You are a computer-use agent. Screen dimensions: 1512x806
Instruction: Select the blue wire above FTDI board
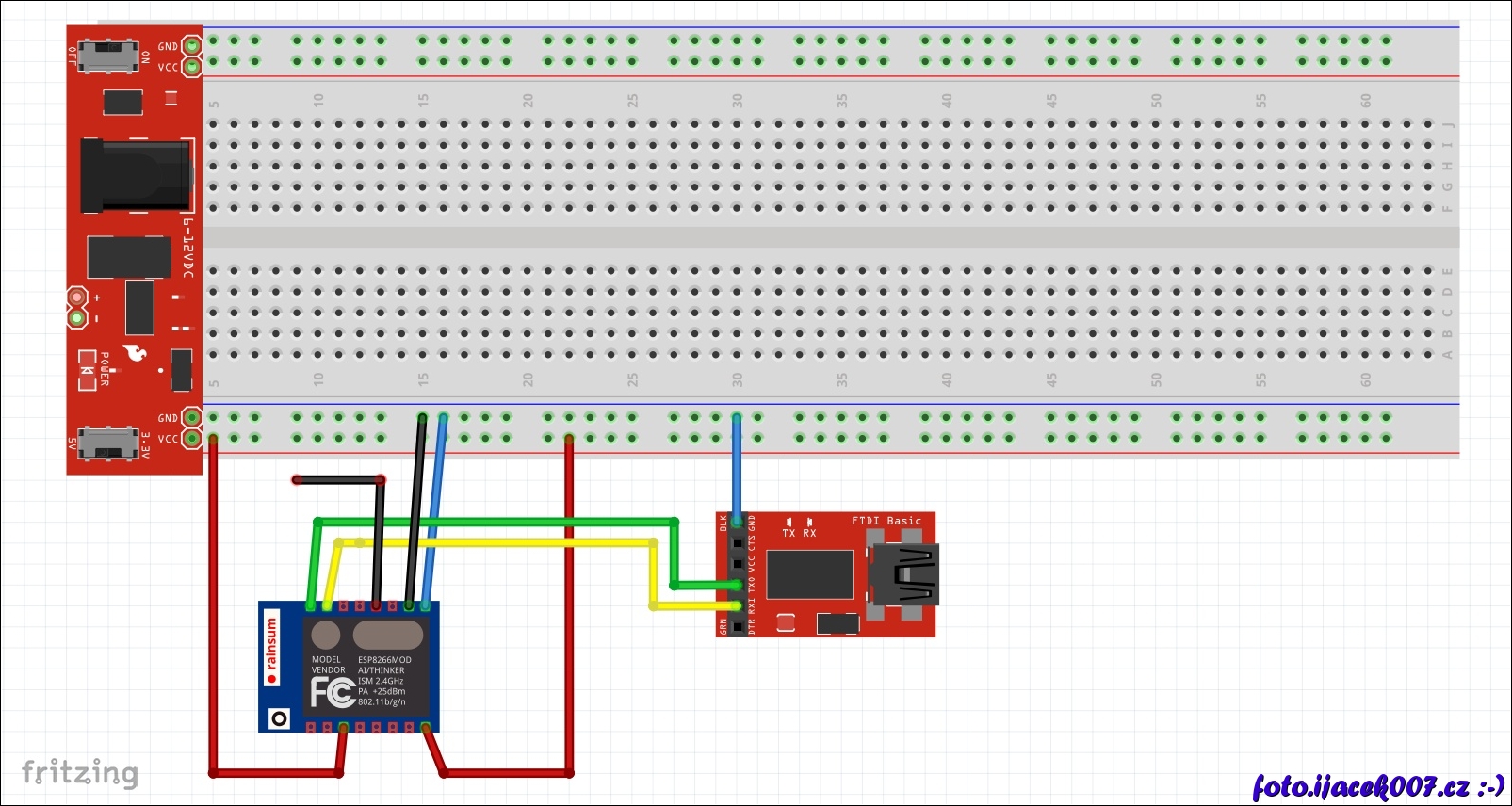click(x=737, y=466)
